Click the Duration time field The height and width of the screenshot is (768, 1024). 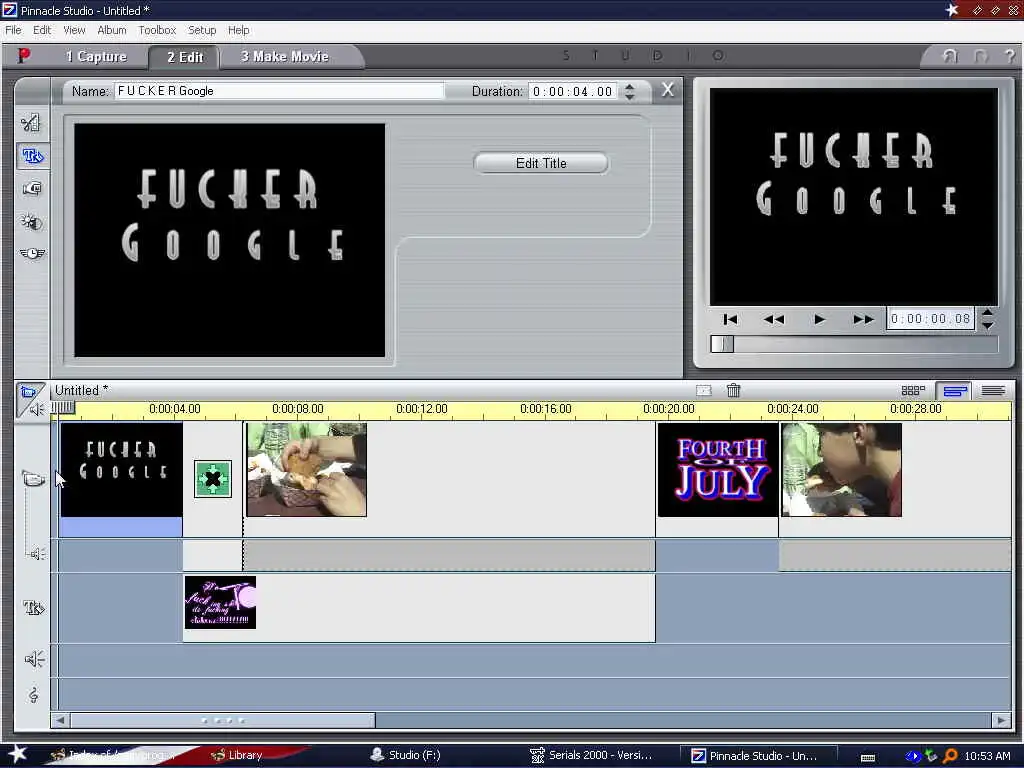click(x=573, y=91)
